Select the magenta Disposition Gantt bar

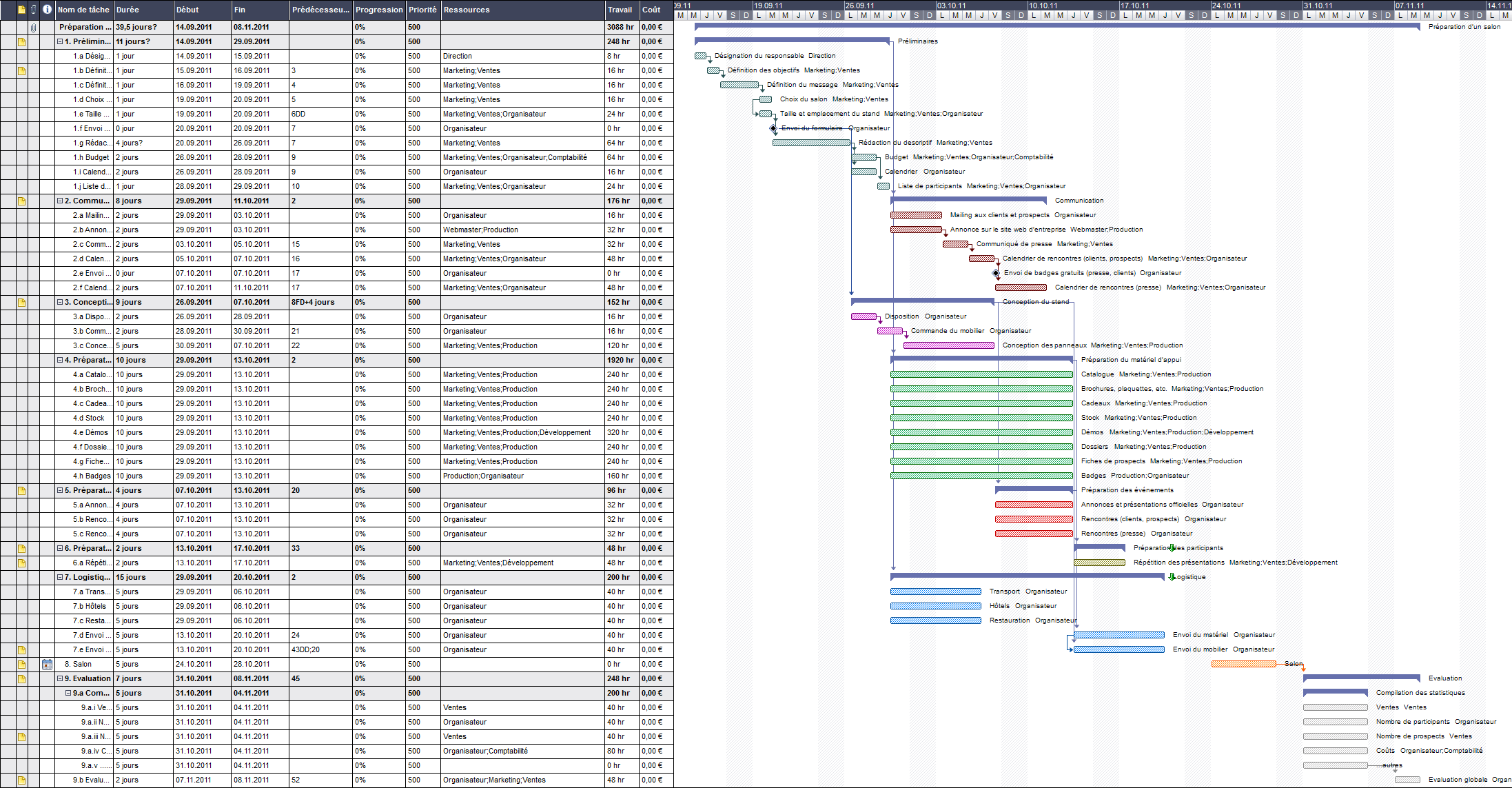point(864,316)
